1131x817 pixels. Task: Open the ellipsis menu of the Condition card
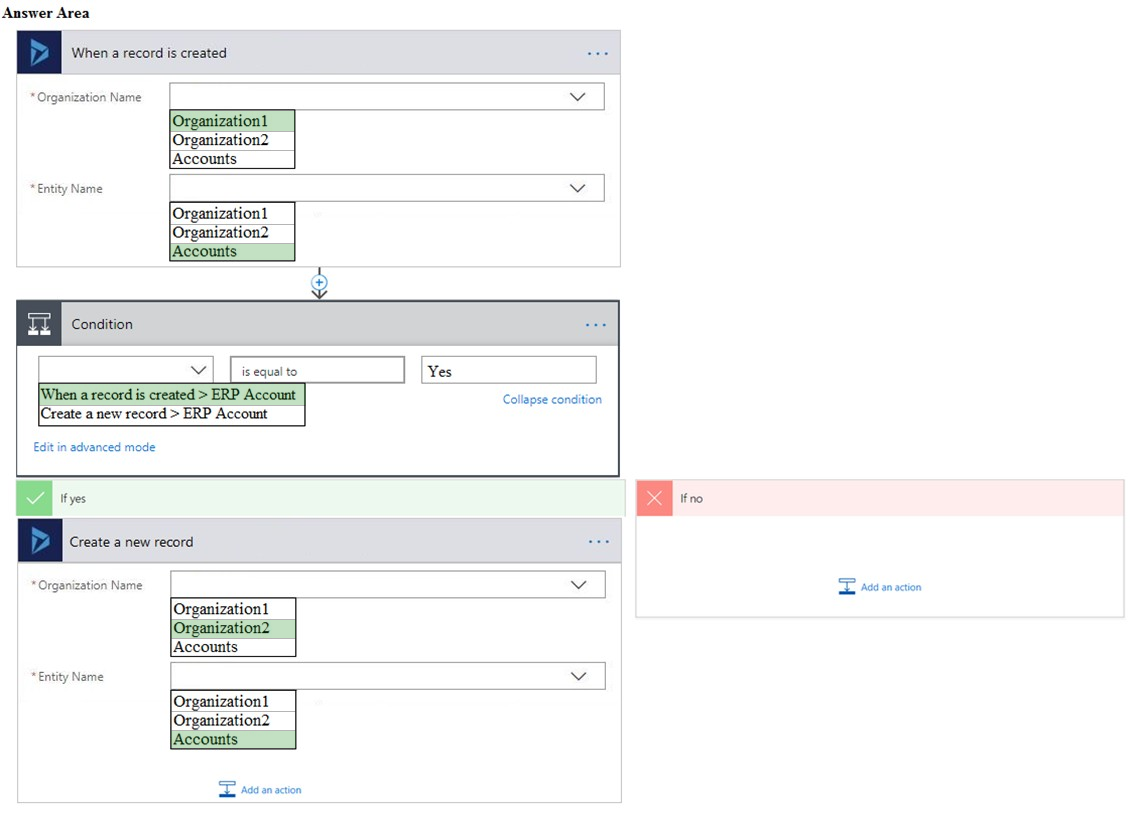[x=596, y=325]
